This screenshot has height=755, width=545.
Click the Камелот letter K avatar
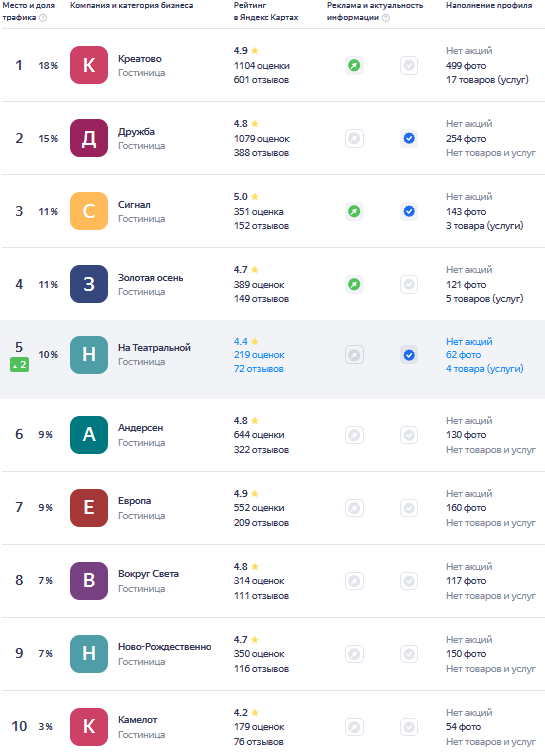click(89, 727)
